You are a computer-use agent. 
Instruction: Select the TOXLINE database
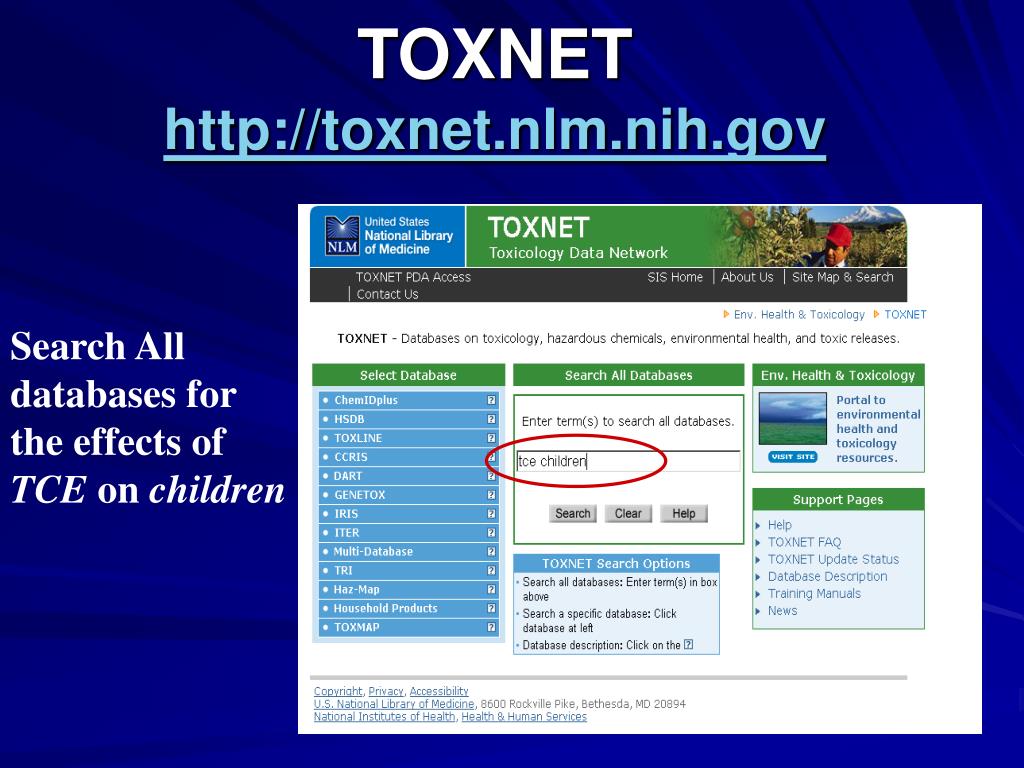tap(358, 438)
